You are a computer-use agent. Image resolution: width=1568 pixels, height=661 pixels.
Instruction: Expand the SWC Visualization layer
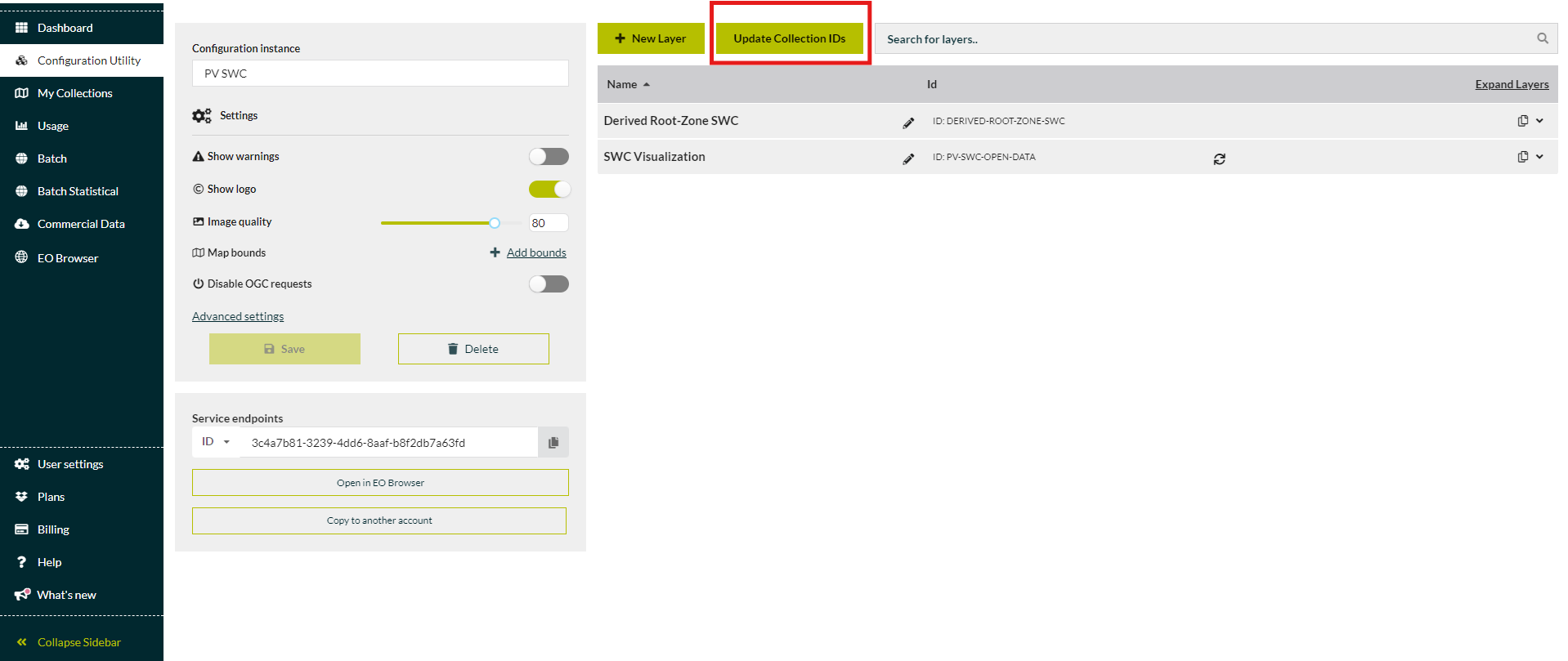point(1540,157)
